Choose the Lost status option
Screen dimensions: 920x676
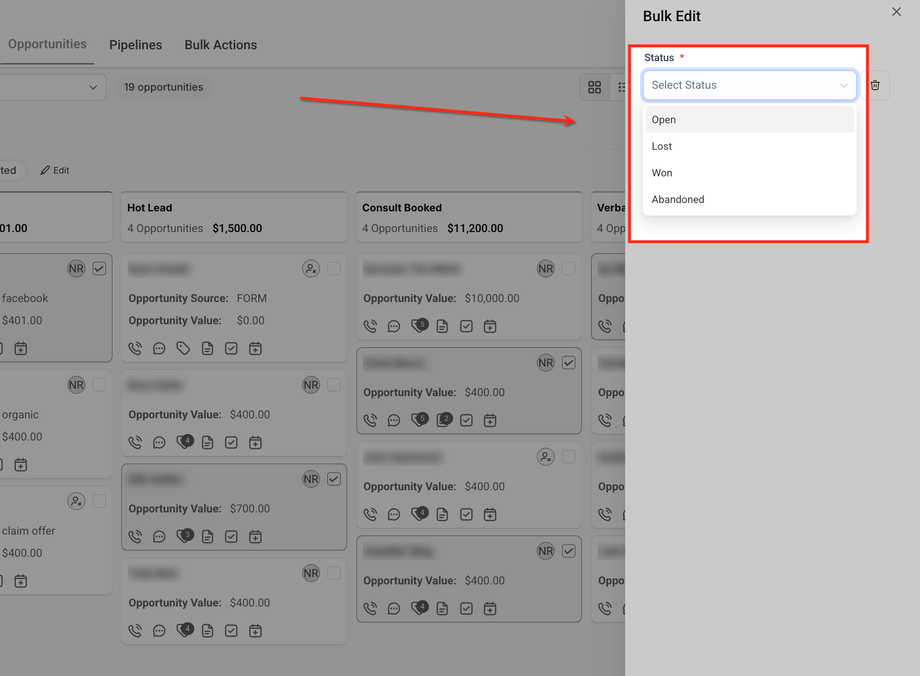[x=662, y=146]
